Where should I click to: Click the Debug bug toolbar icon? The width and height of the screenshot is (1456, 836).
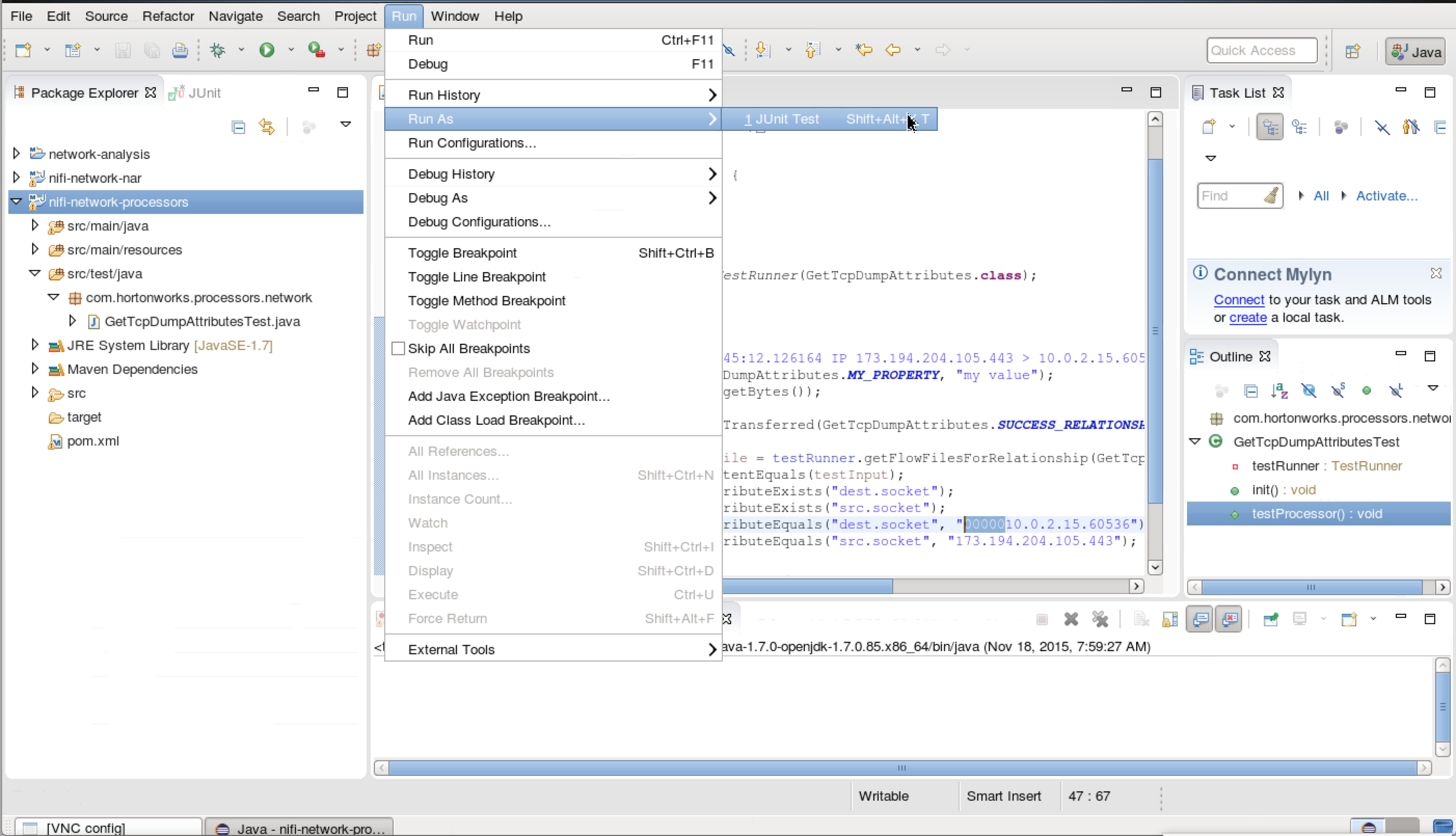click(218, 50)
